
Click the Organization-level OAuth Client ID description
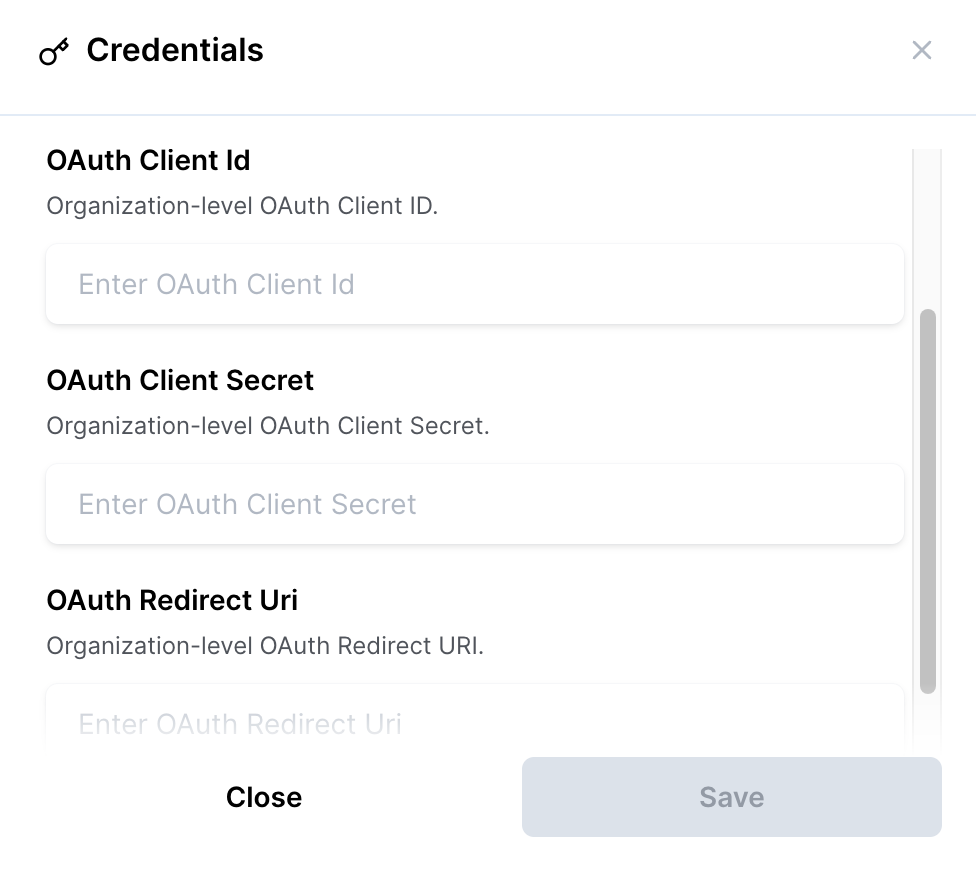pos(242,206)
